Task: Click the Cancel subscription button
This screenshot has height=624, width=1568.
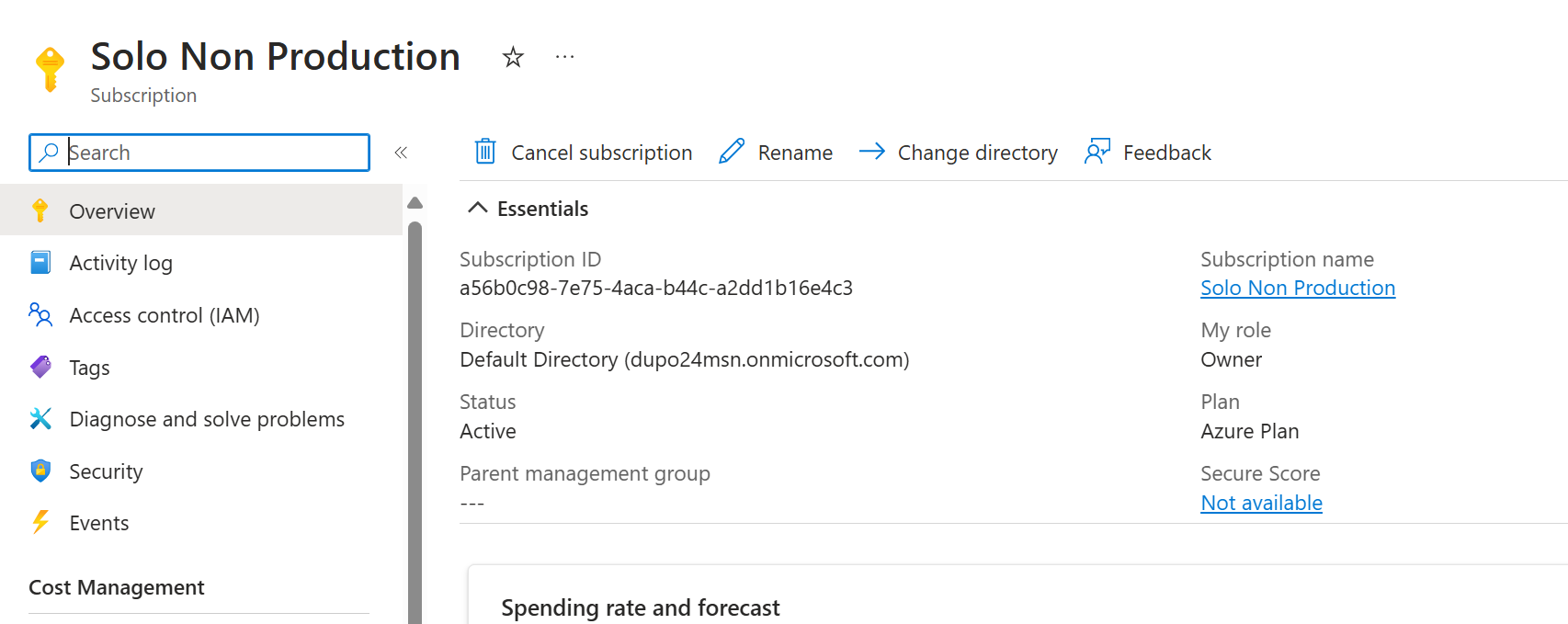Action: coord(583,152)
